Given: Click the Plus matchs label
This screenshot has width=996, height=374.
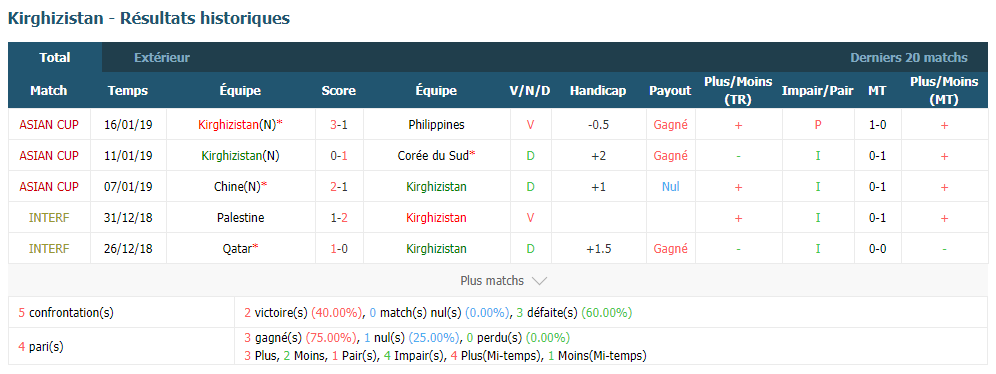Looking at the screenshot, I should (x=492, y=281).
